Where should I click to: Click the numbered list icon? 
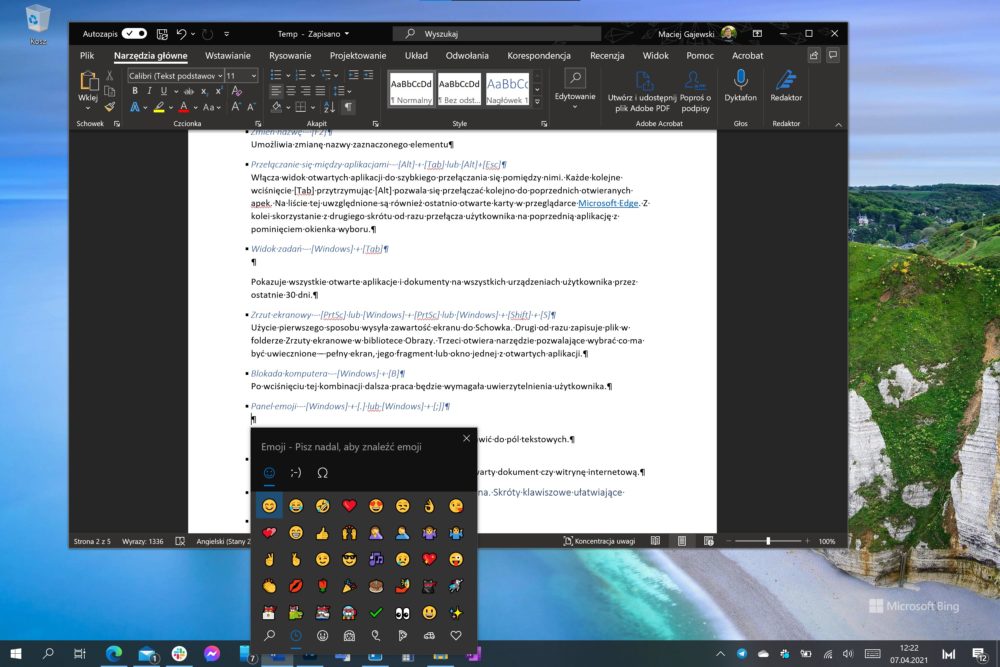click(x=301, y=75)
